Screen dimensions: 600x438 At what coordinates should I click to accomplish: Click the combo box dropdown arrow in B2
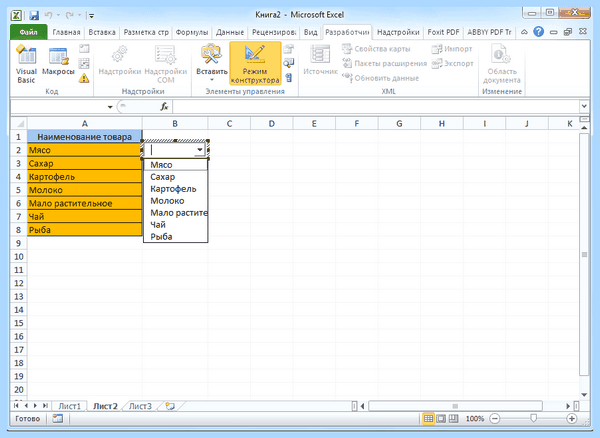pos(199,150)
